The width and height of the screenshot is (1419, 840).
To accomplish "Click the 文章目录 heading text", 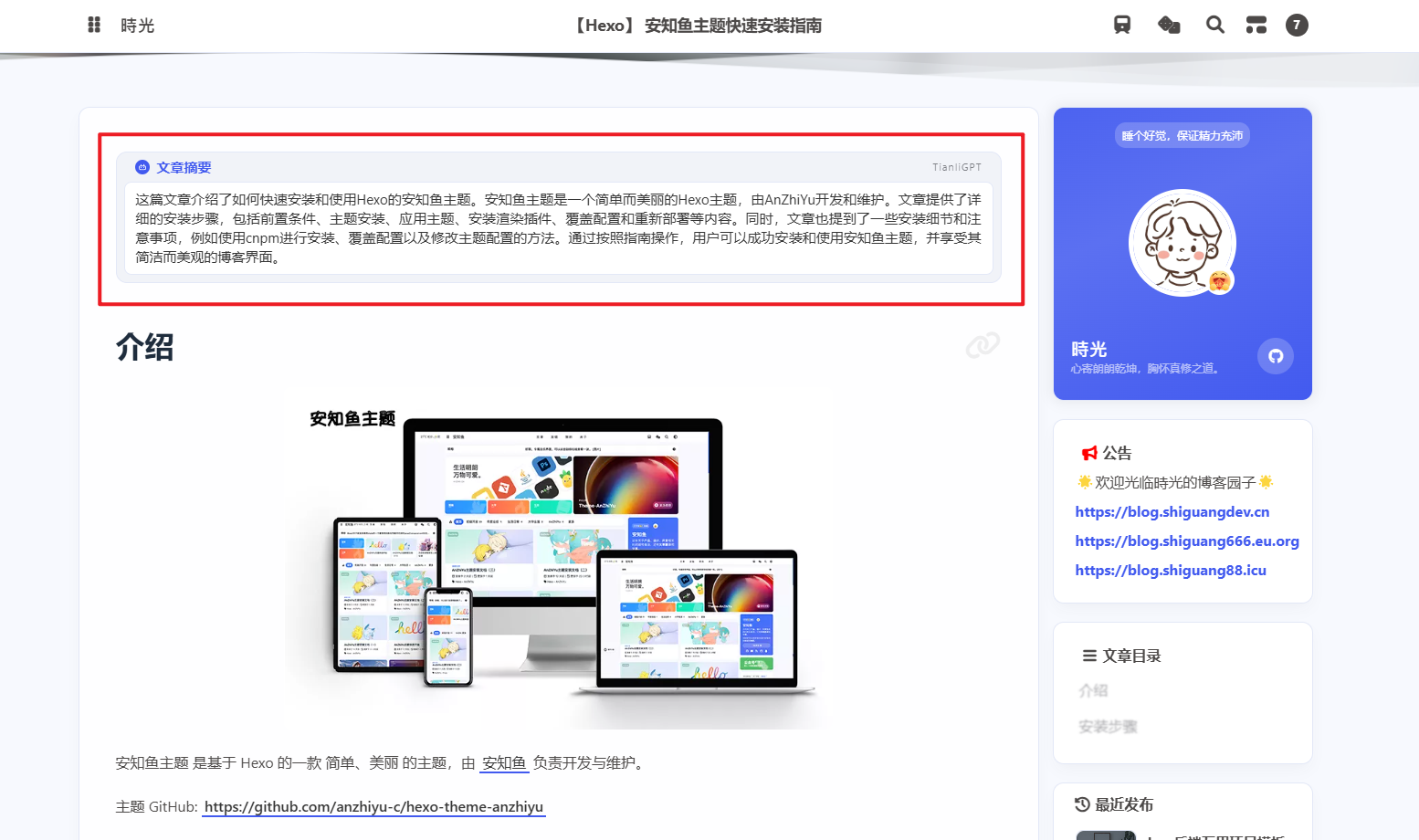I will (1131, 656).
